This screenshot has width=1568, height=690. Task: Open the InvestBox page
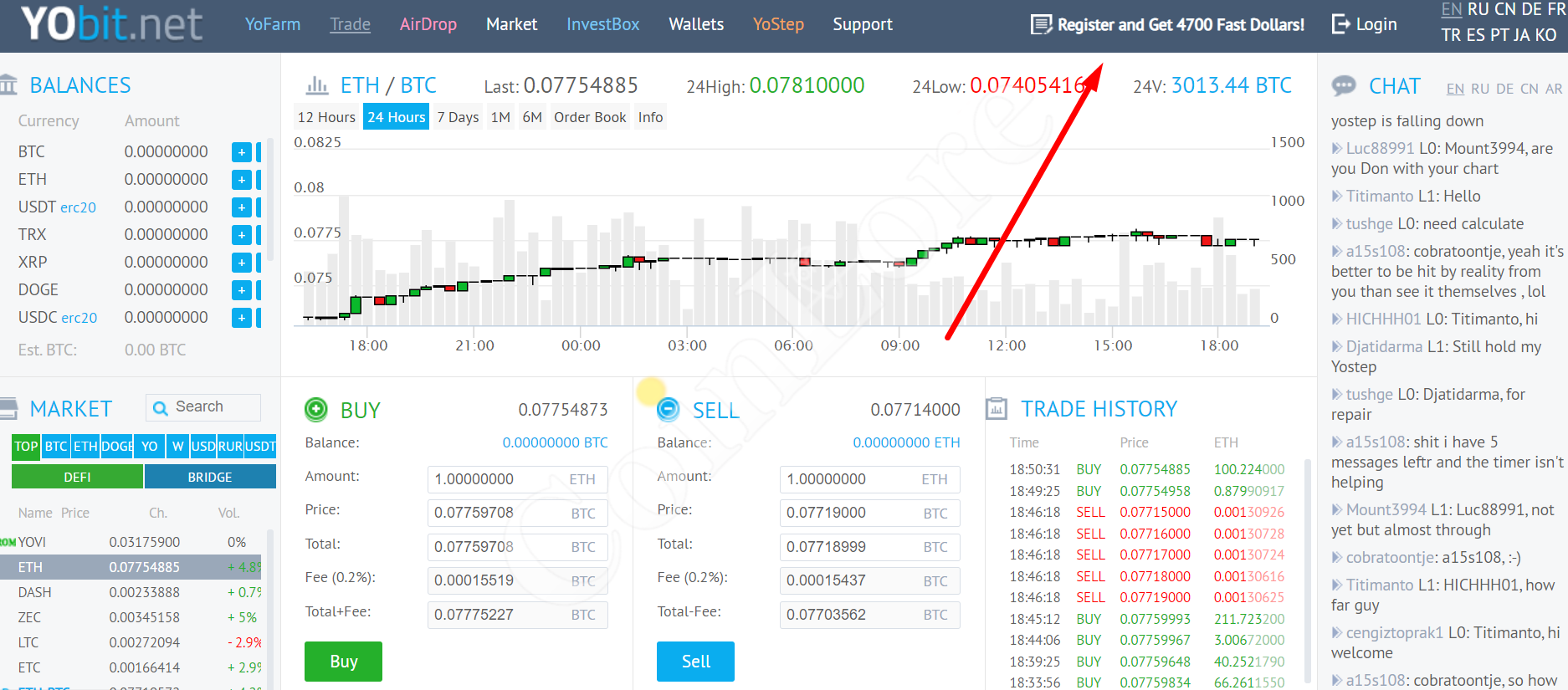point(602,24)
